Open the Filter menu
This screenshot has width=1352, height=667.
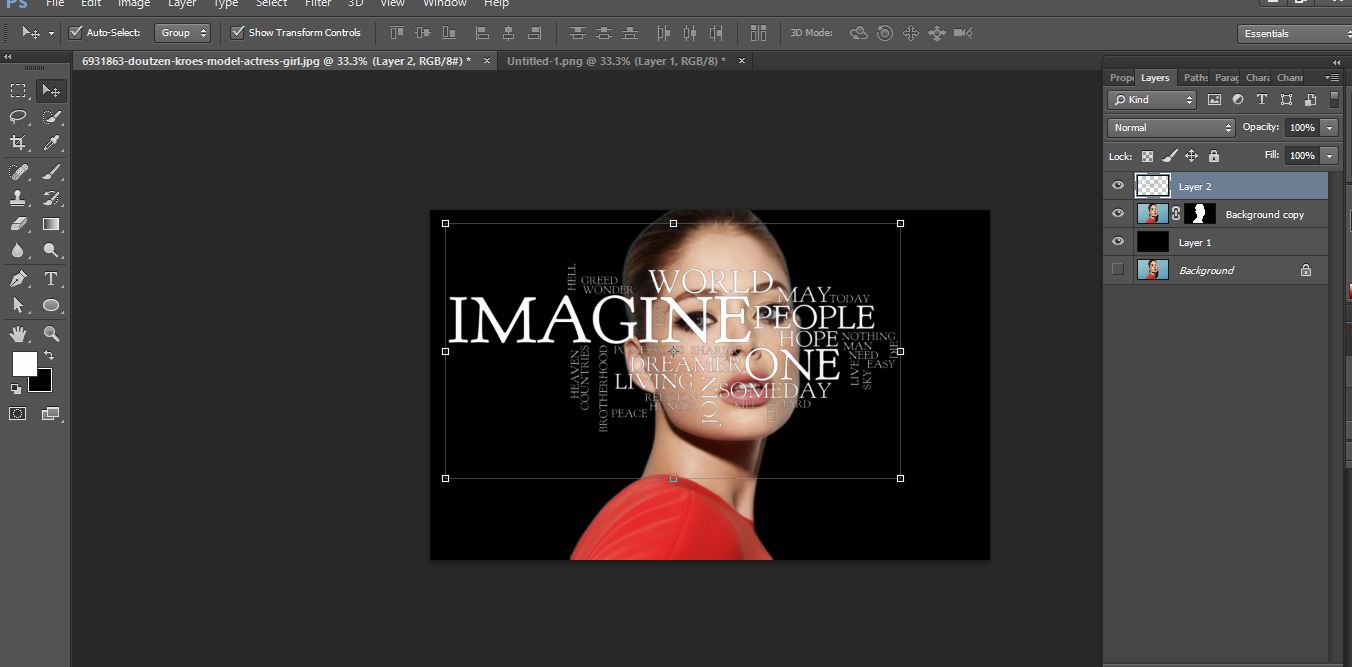[x=318, y=5]
